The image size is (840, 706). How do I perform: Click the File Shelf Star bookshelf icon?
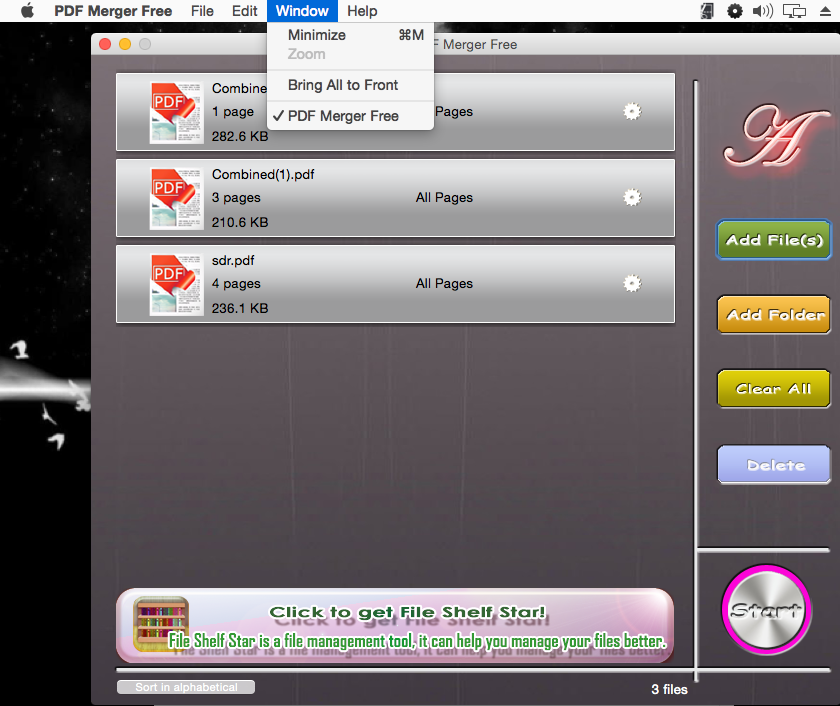(x=161, y=624)
